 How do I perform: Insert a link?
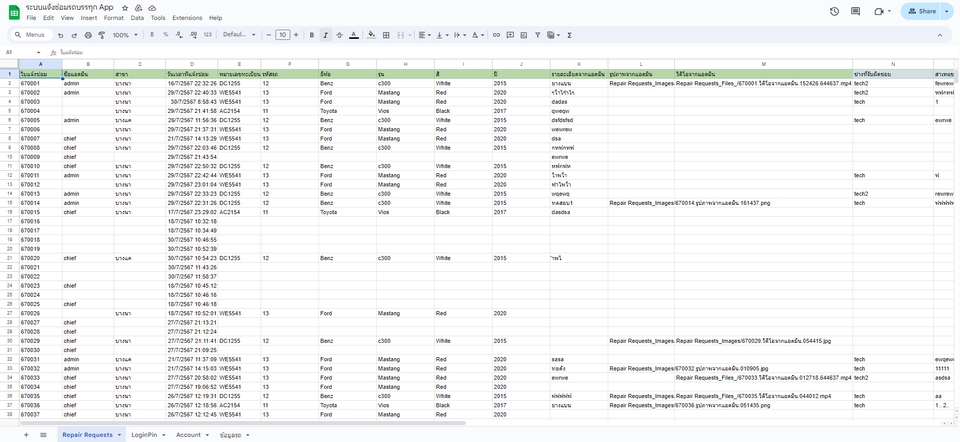(496, 35)
